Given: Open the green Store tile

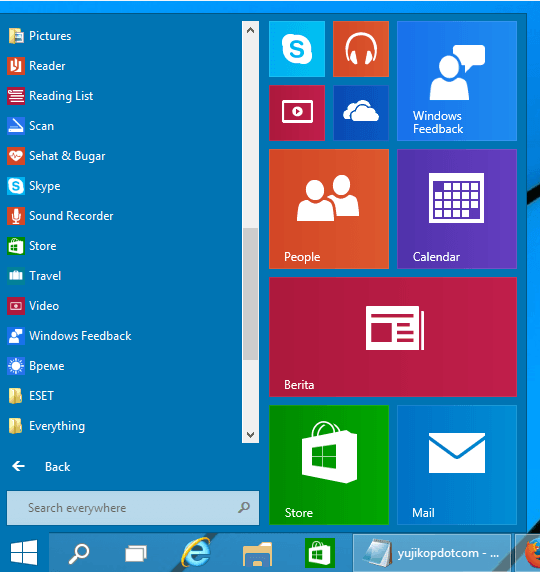Looking at the screenshot, I should (329, 465).
